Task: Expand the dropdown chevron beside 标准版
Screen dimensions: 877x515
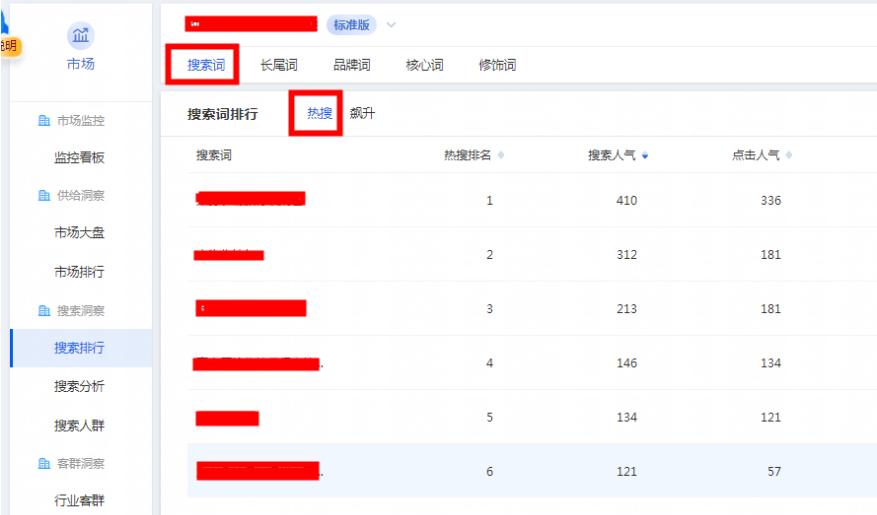Action: click(x=391, y=25)
